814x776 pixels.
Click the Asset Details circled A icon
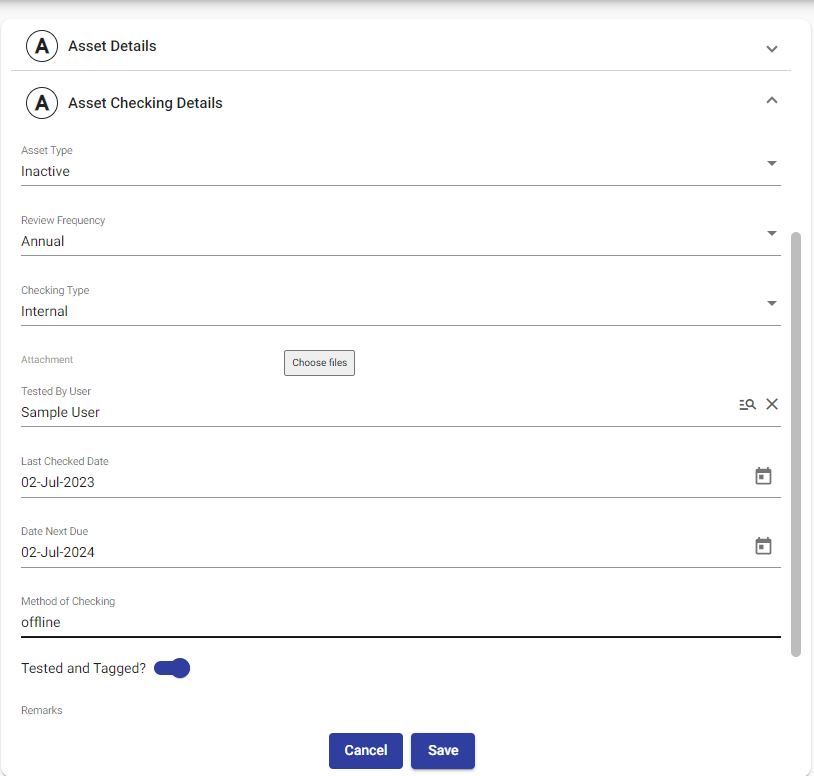42,47
